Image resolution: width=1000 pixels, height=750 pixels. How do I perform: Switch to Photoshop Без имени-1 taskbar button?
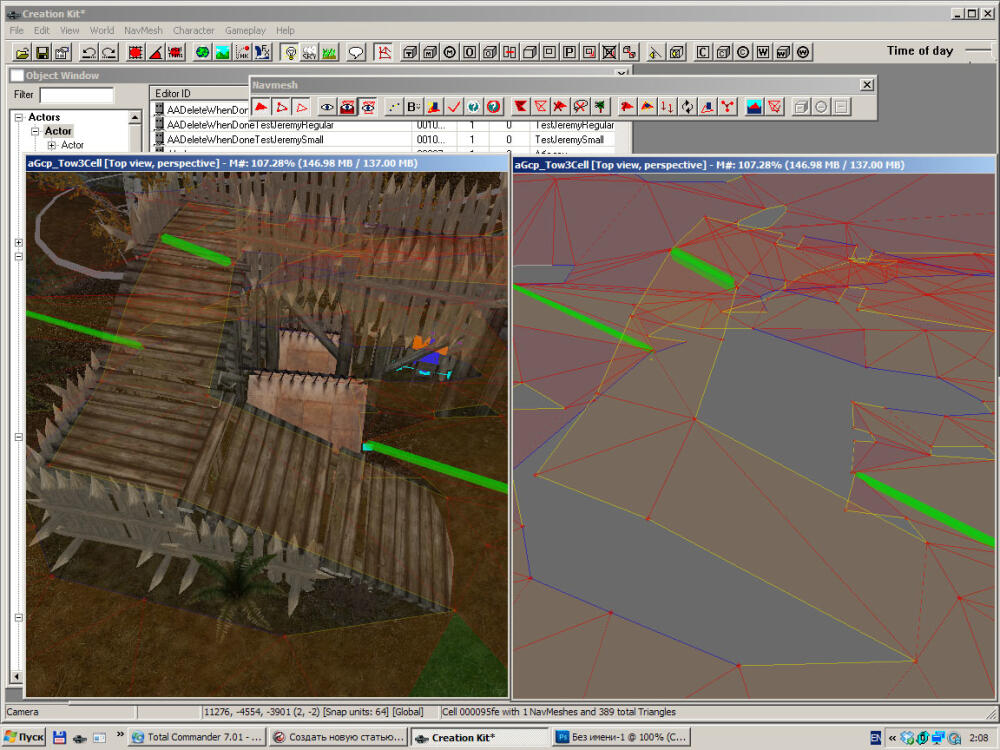622,737
